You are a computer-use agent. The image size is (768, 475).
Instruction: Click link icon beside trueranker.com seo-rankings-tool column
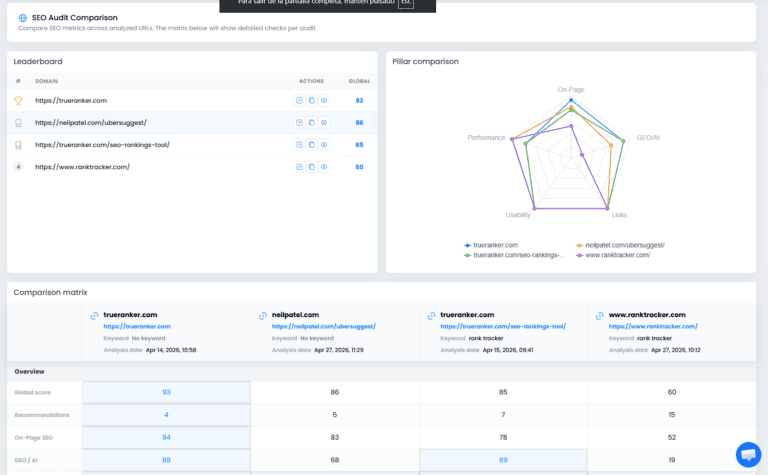(x=431, y=316)
